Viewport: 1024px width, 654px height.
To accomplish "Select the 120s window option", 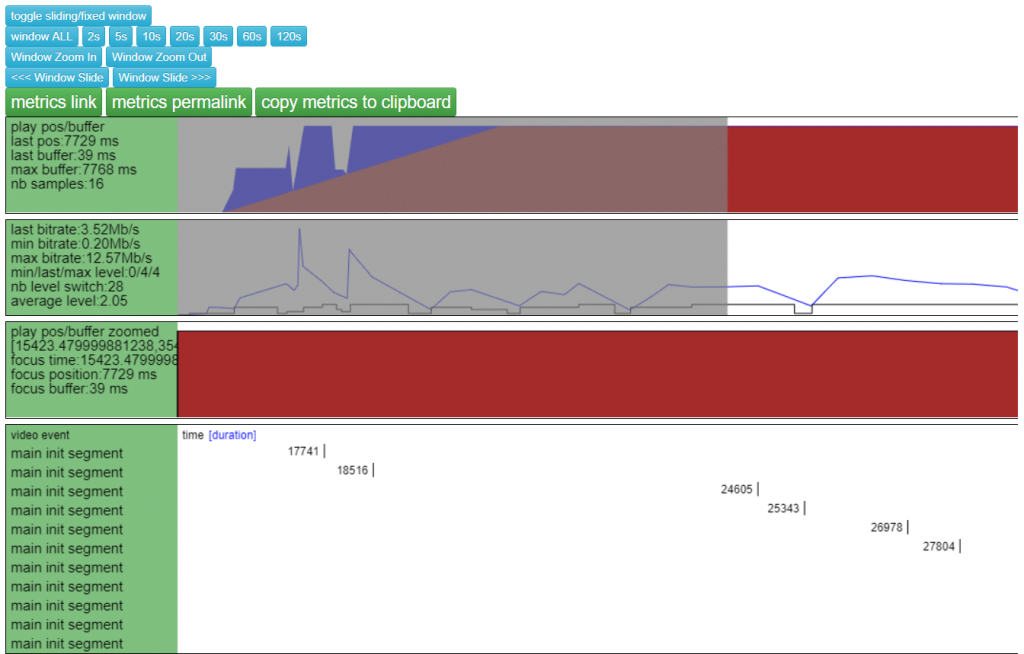I will pyautogui.click(x=288, y=37).
